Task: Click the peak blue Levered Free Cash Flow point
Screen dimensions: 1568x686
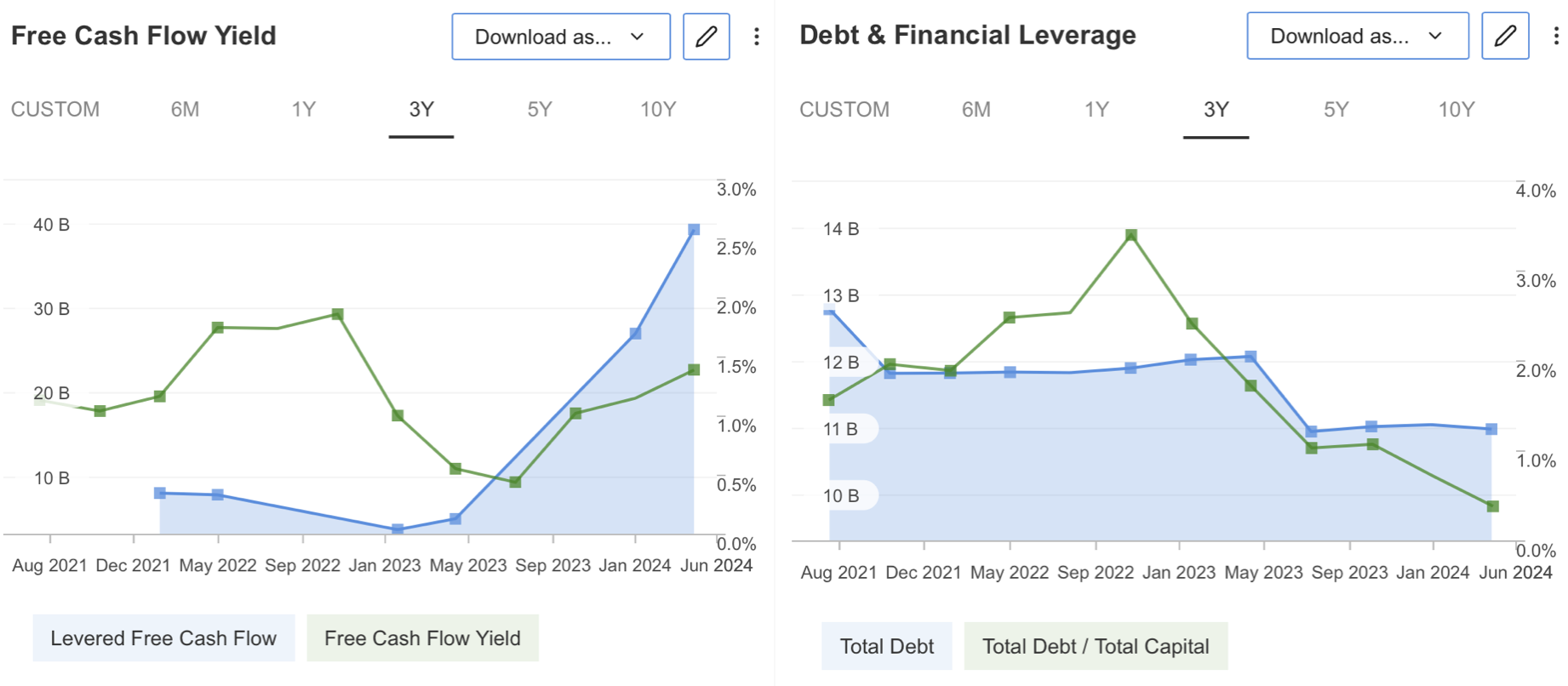Action: 694,230
